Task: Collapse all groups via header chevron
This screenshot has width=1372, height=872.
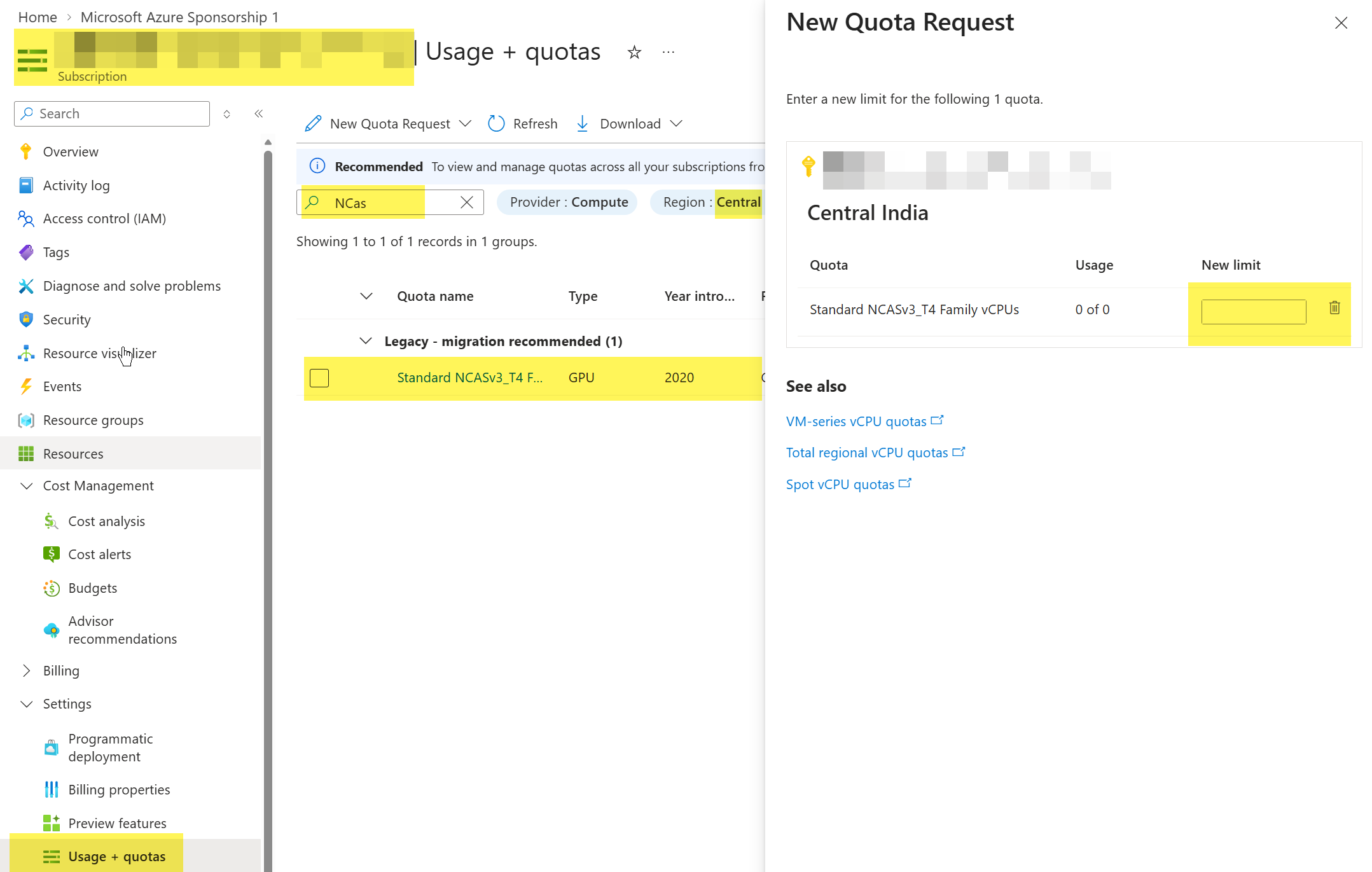Action: pos(366,296)
